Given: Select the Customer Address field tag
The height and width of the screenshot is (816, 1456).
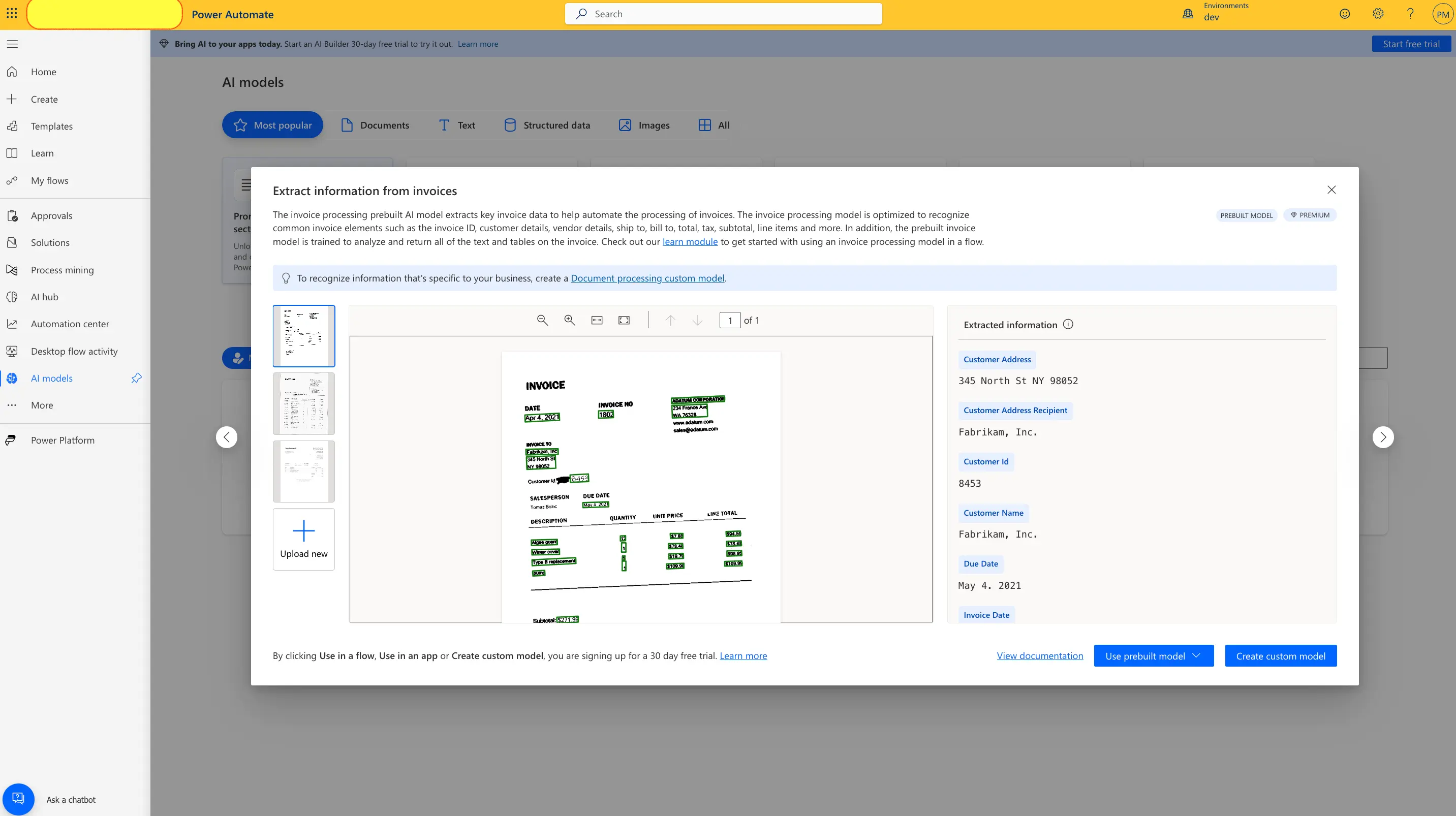Looking at the screenshot, I should point(997,359).
